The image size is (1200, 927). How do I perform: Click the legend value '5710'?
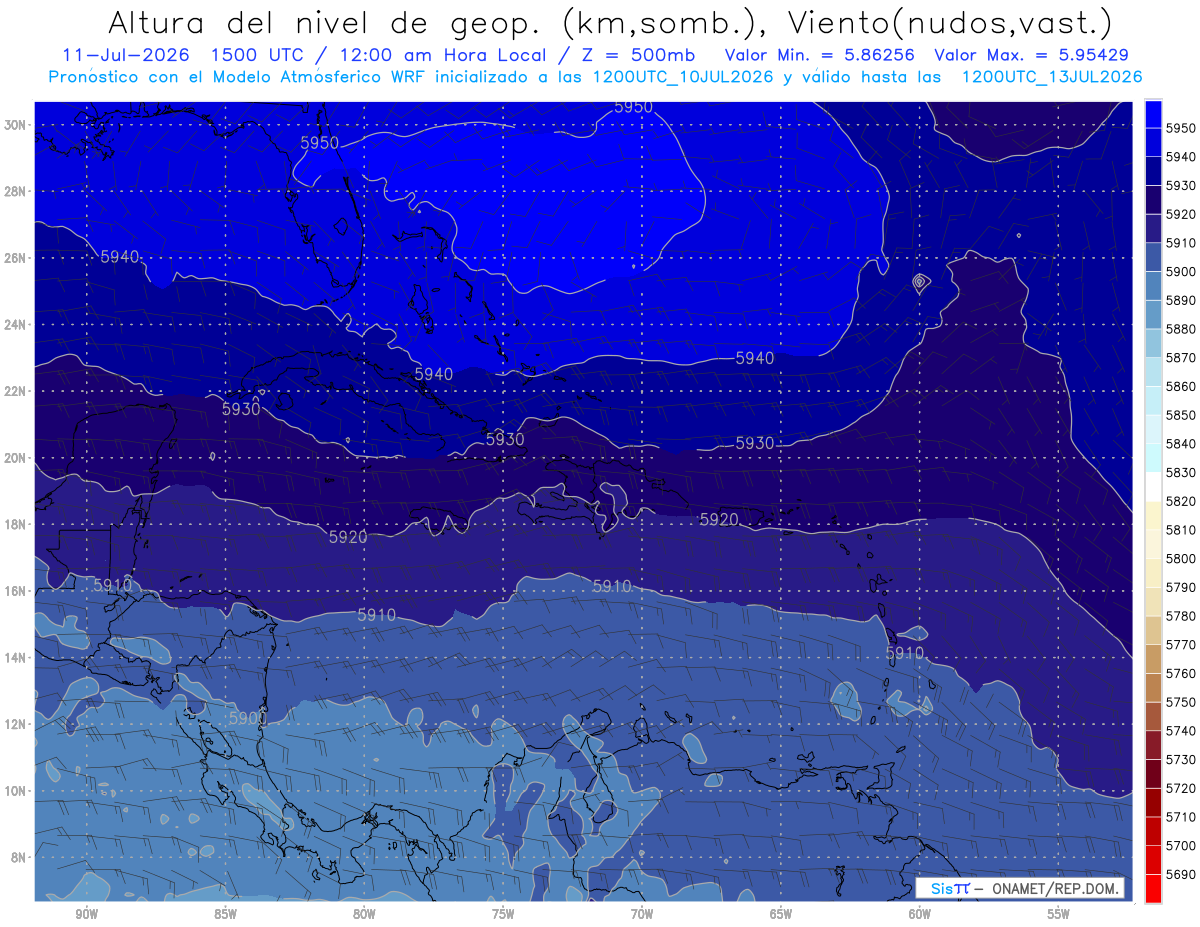(1180, 817)
